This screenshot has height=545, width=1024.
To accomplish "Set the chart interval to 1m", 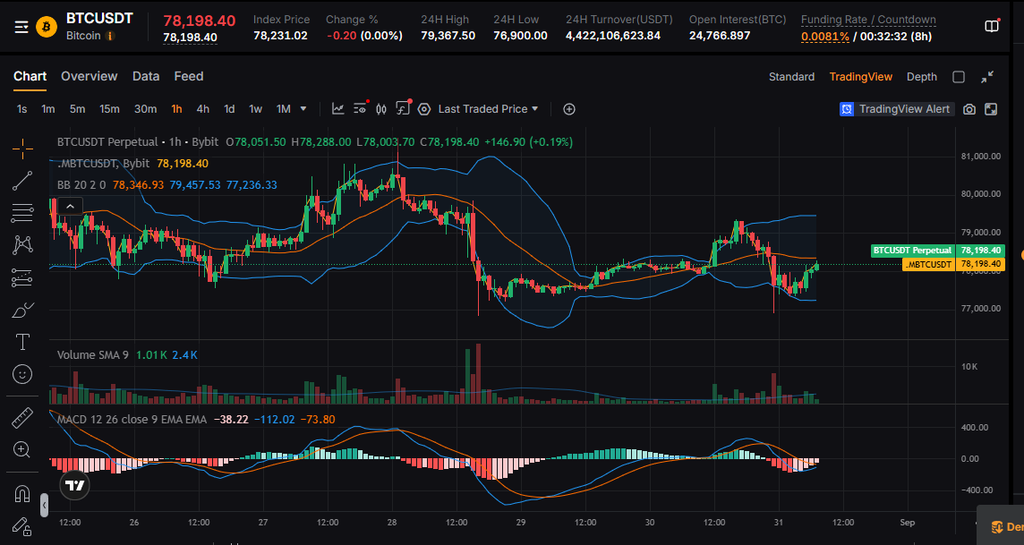I will pyautogui.click(x=48, y=109).
